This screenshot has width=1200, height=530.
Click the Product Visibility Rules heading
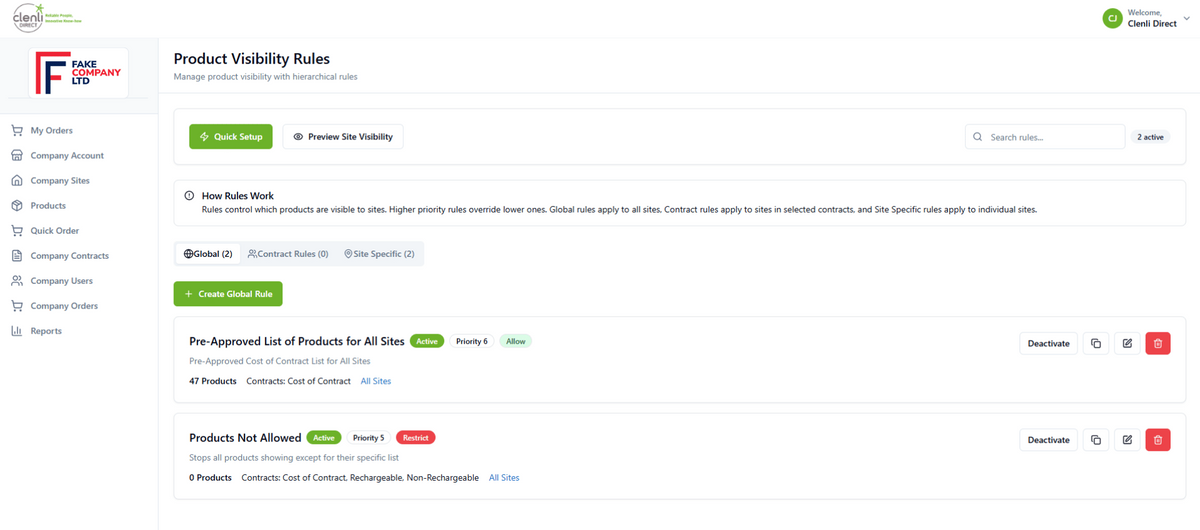[252, 59]
